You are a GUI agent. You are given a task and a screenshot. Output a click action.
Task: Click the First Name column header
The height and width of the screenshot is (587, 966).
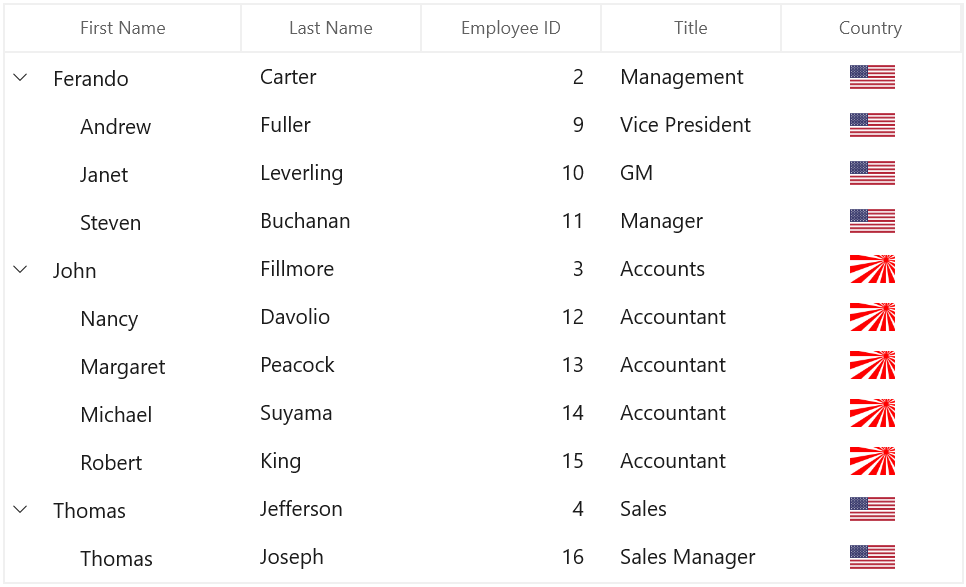122,27
